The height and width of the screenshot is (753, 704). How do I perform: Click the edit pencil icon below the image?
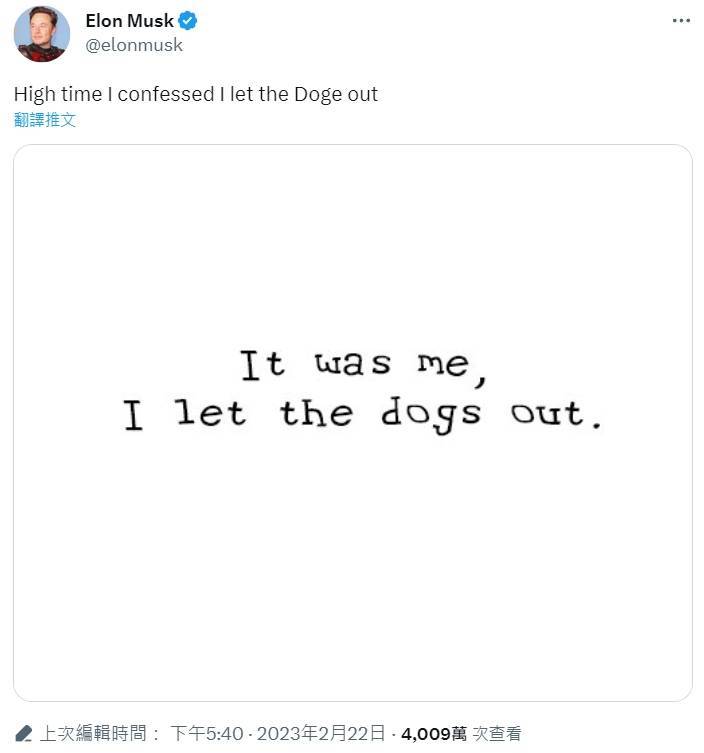pos(24,734)
